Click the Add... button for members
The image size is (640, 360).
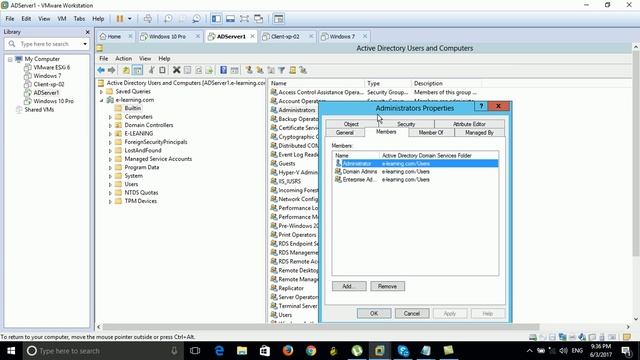click(349, 286)
